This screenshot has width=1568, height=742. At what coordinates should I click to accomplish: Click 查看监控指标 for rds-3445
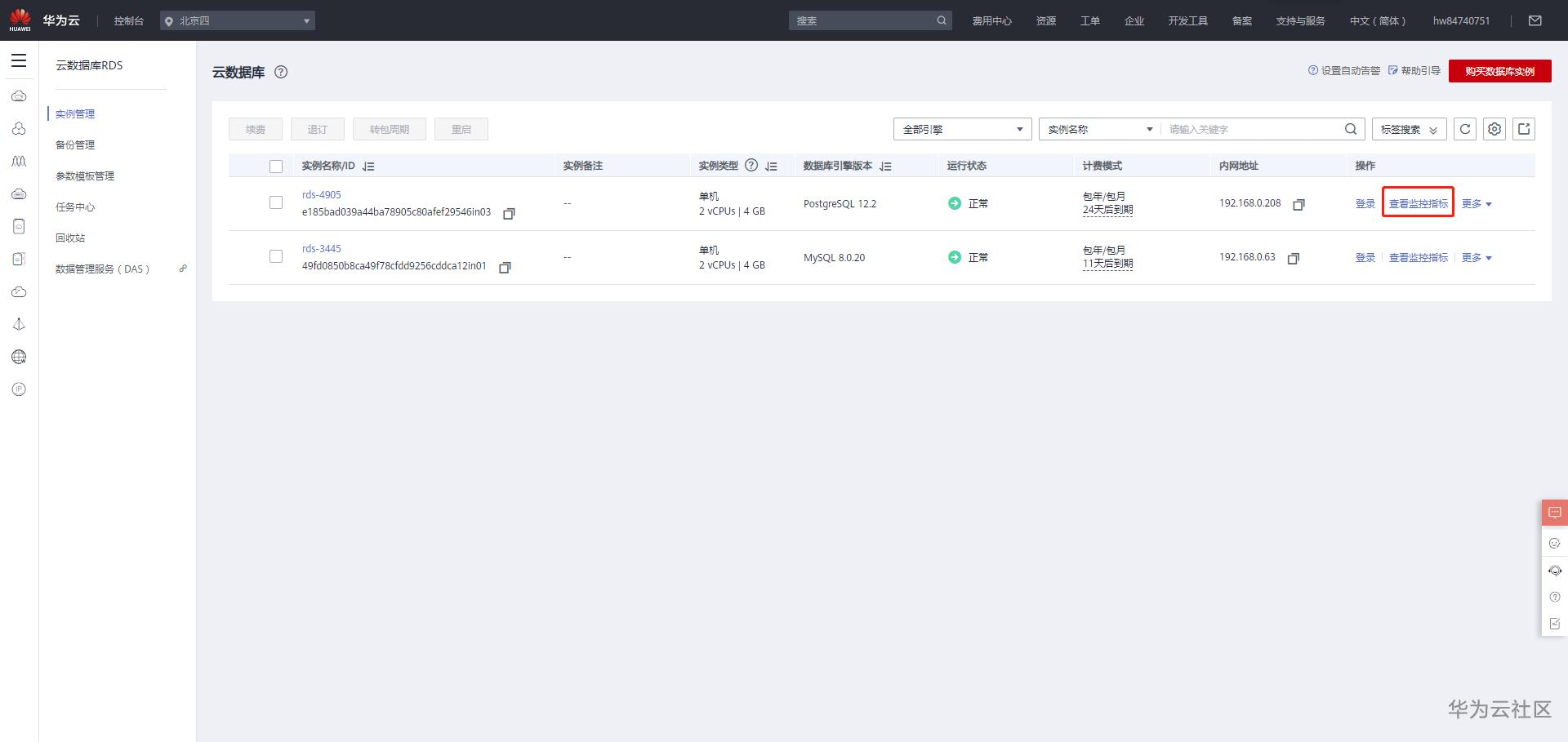point(1419,258)
